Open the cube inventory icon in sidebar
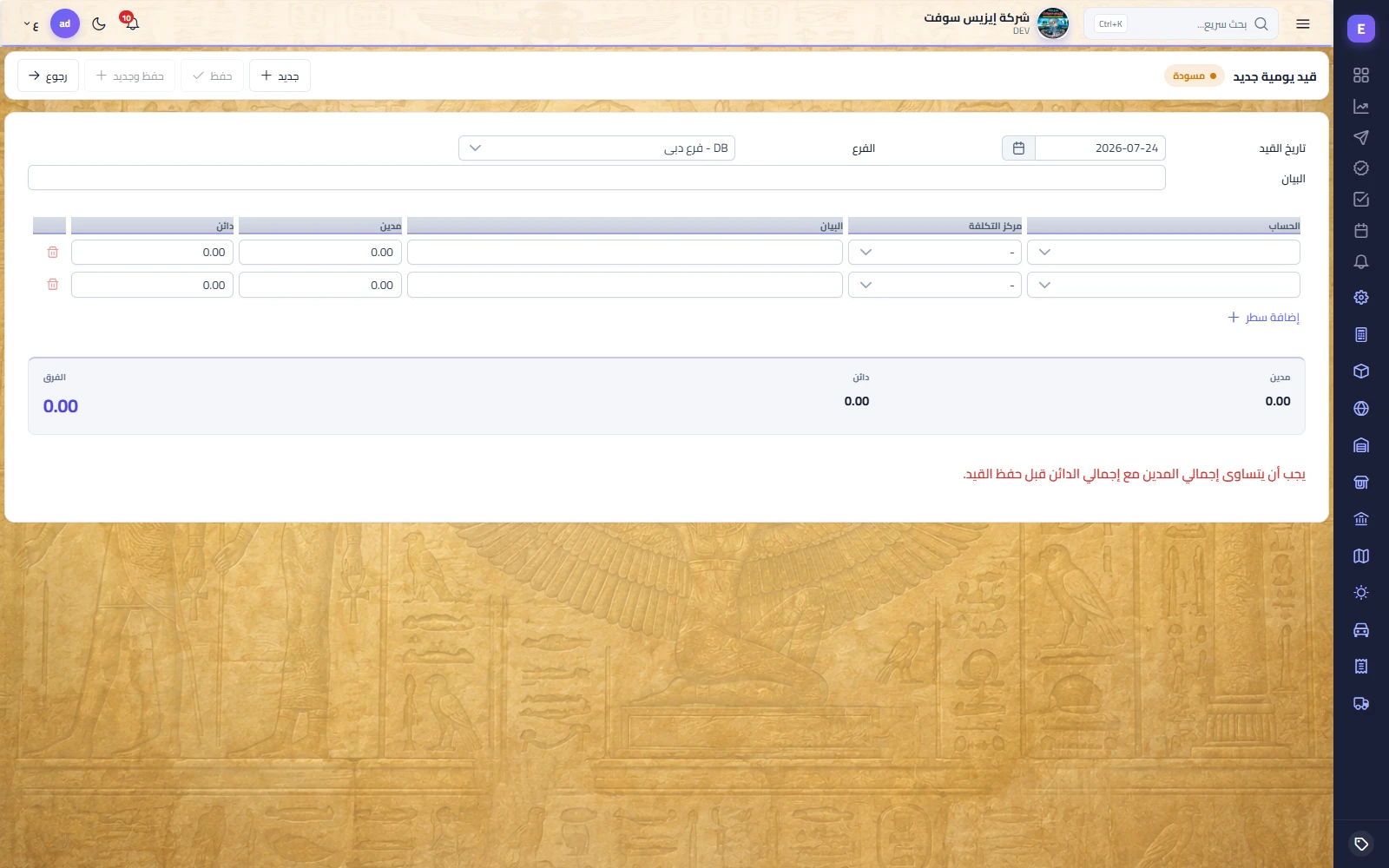 (1360, 371)
